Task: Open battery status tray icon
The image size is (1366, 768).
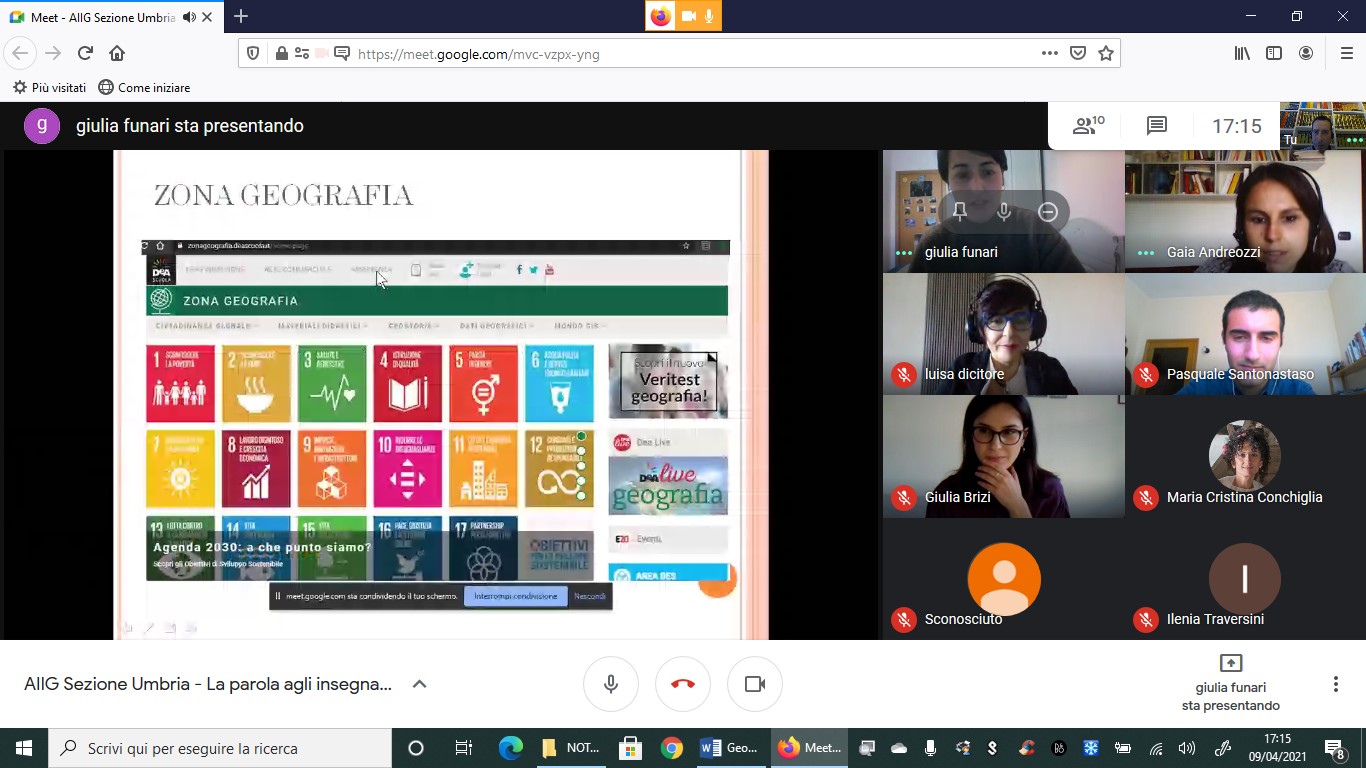Action: point(1123,748)
